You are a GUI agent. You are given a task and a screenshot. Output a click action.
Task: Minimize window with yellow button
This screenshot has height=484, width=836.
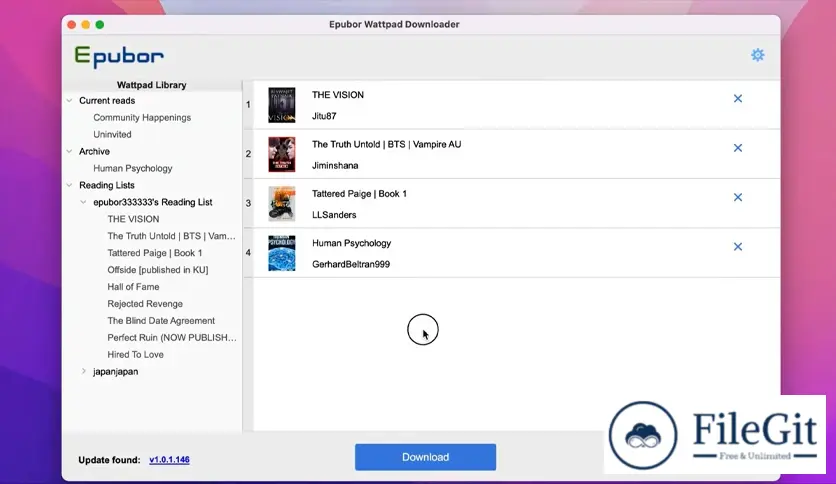coord(85,25)
